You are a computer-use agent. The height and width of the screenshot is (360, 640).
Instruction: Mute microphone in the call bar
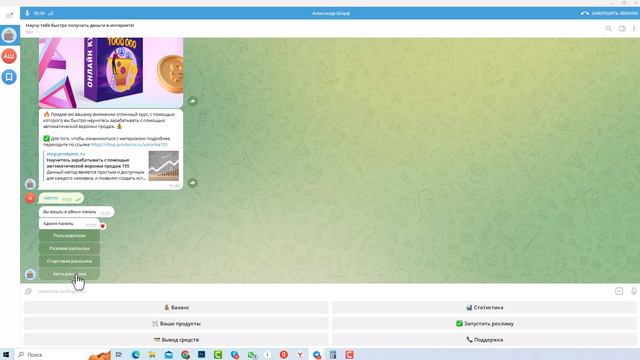[27, 13]
